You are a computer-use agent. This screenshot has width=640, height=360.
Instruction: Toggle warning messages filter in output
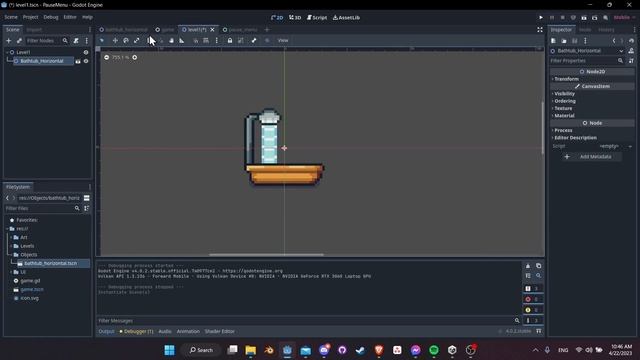click(533, 310)
